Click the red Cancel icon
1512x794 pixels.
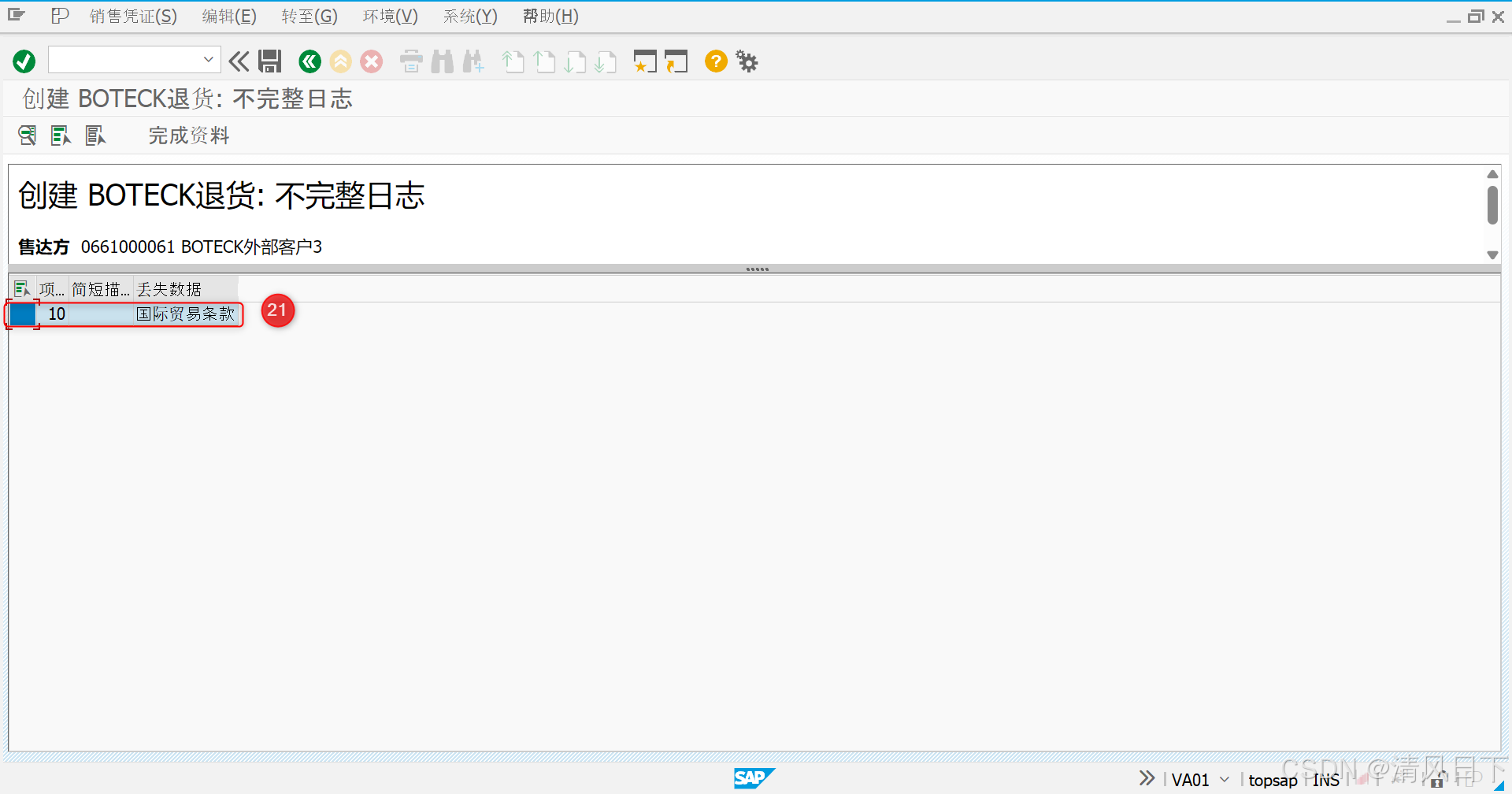(371, 61)
